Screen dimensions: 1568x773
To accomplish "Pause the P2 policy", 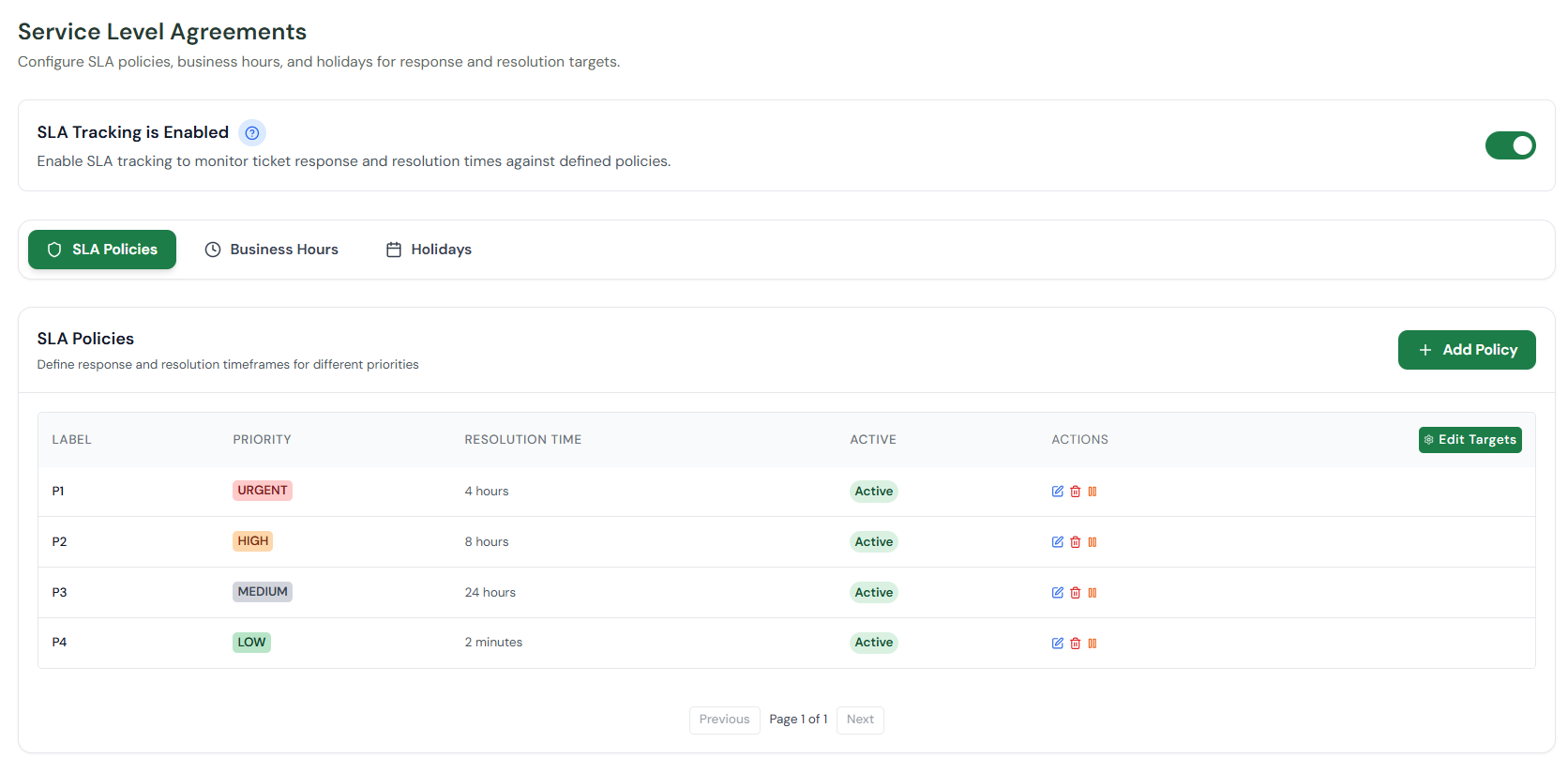I will click(x=1093, y=542).
